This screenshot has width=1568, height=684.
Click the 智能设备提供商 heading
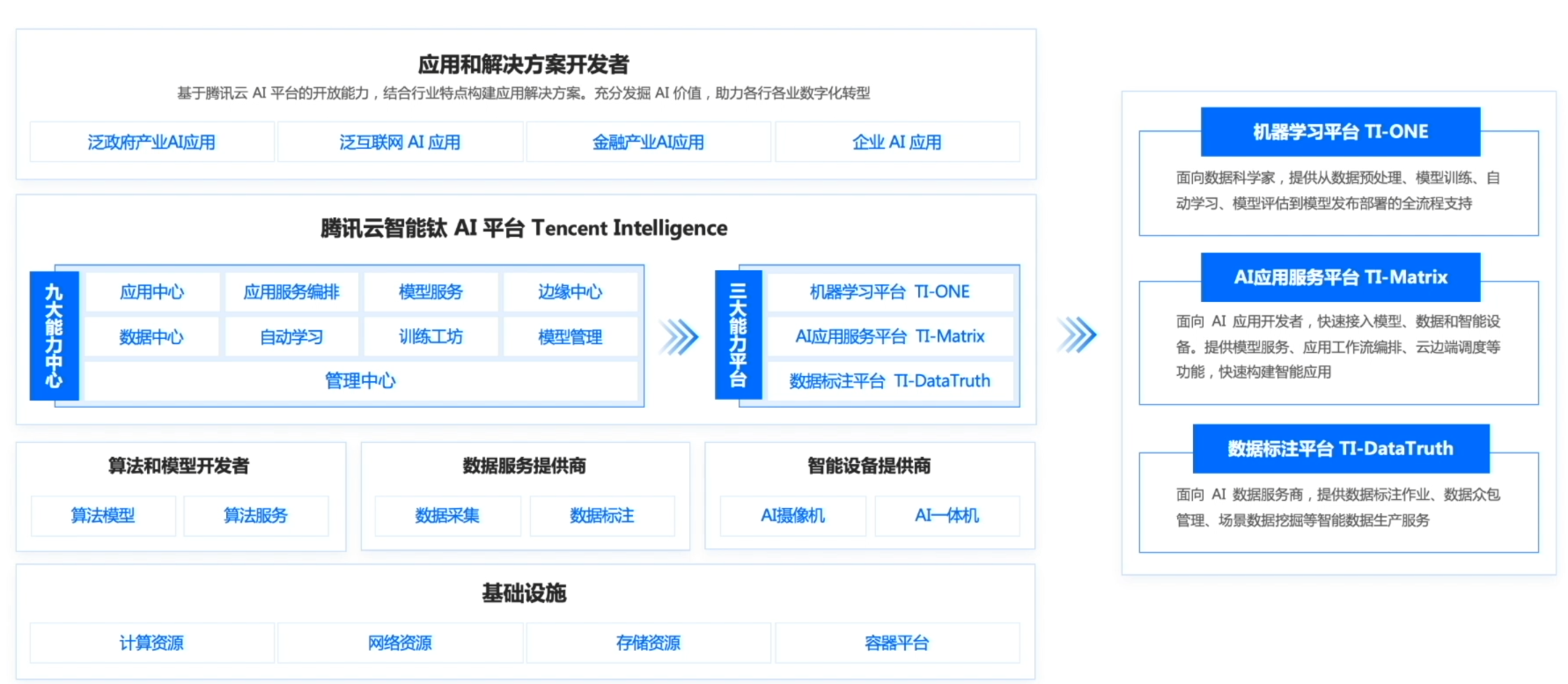pyautogui.click(x=869, y=466)
